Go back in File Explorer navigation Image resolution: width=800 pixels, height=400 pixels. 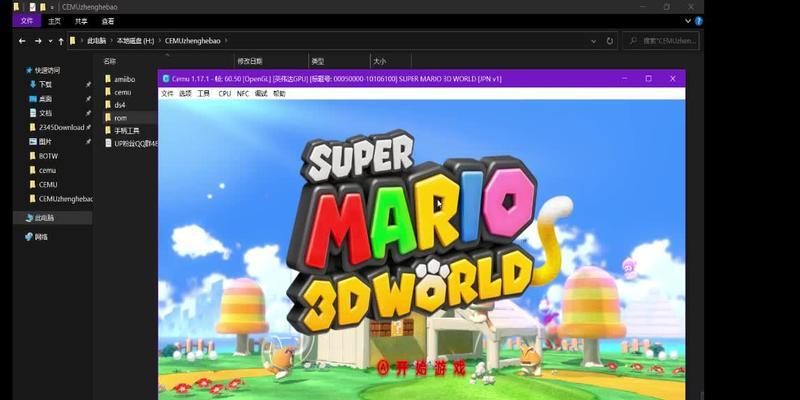pos(22,41)
